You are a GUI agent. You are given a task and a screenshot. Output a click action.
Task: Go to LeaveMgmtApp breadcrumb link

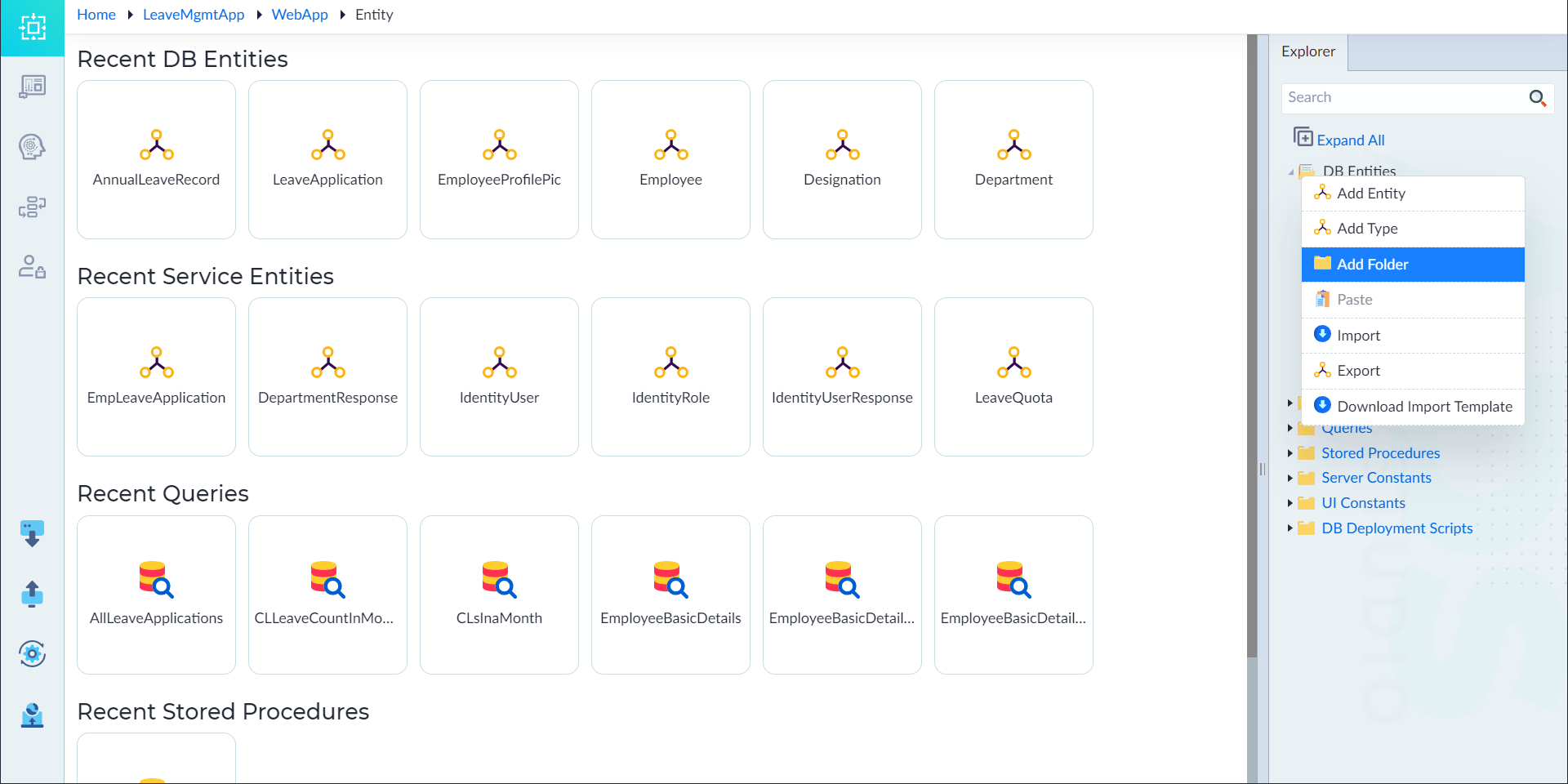tap(194, 15)
